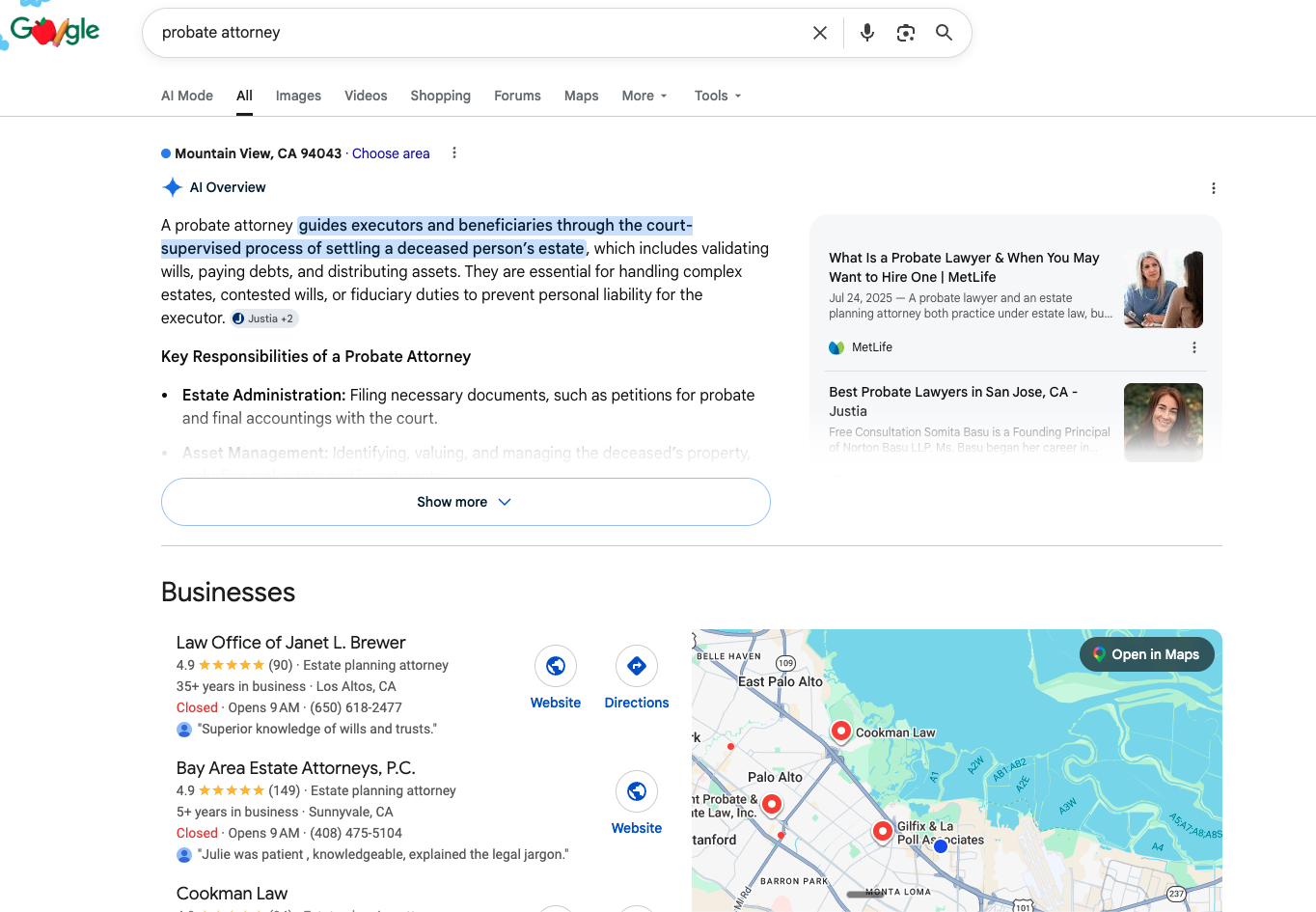Click "Julie was patient" review snippet
Image resolution: width=1316 pixels, height=912 pixels.
pyautogui.click(x=383, y=854)
